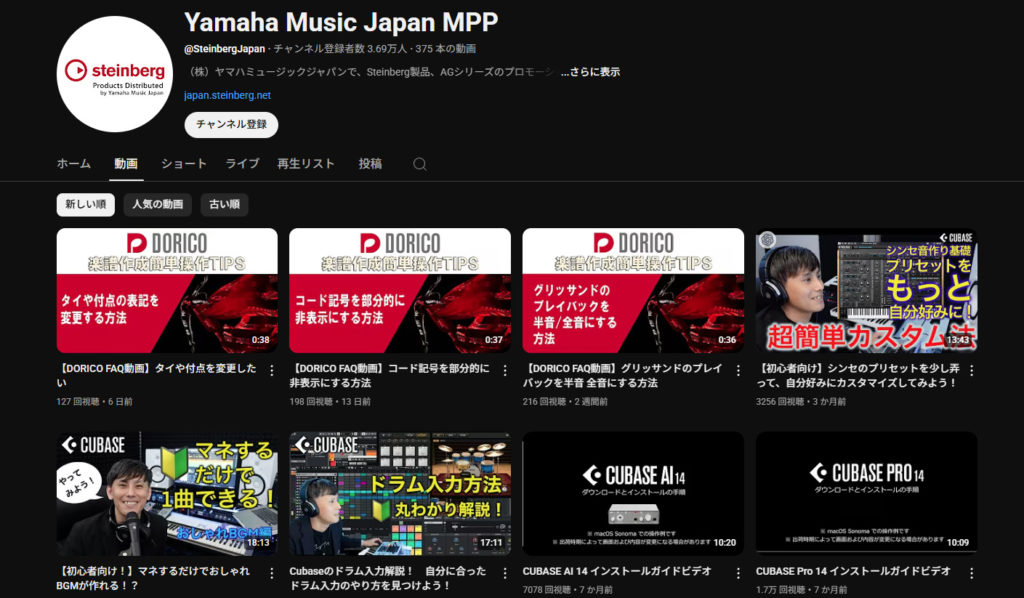This screenshot has width=1024, height=598.
Task: Open options menu for タイや付点 DORICO video
Action: click(x=271, y=370)
